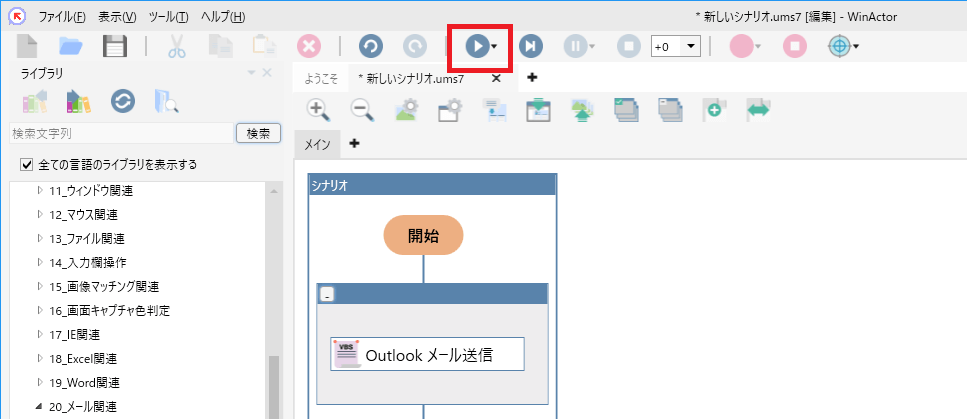Click the image with gear settings icon
This screenshot has width=967, height=419.
coord(406,110)
